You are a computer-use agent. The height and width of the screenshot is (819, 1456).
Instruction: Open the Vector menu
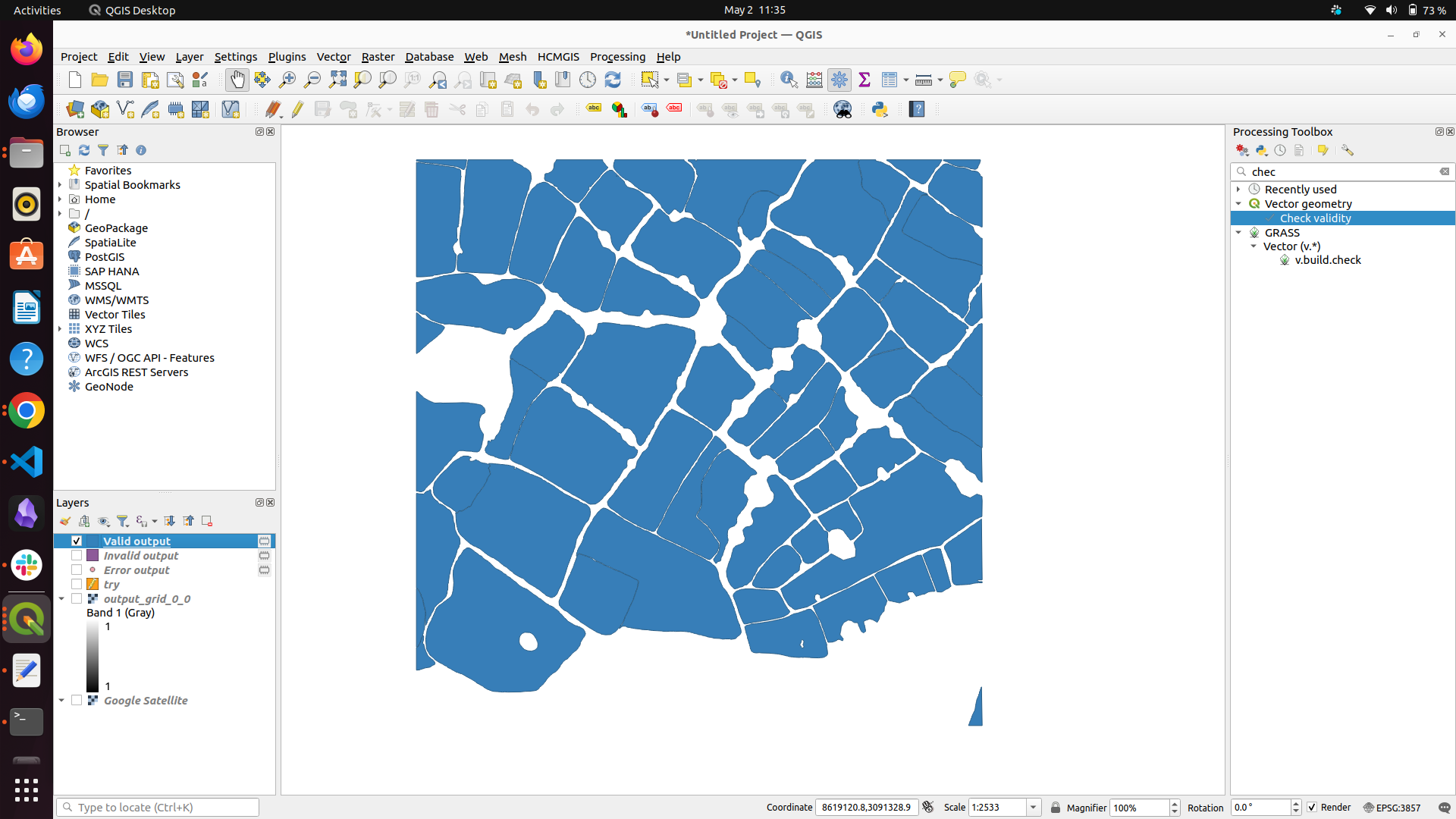click(333, 57)
